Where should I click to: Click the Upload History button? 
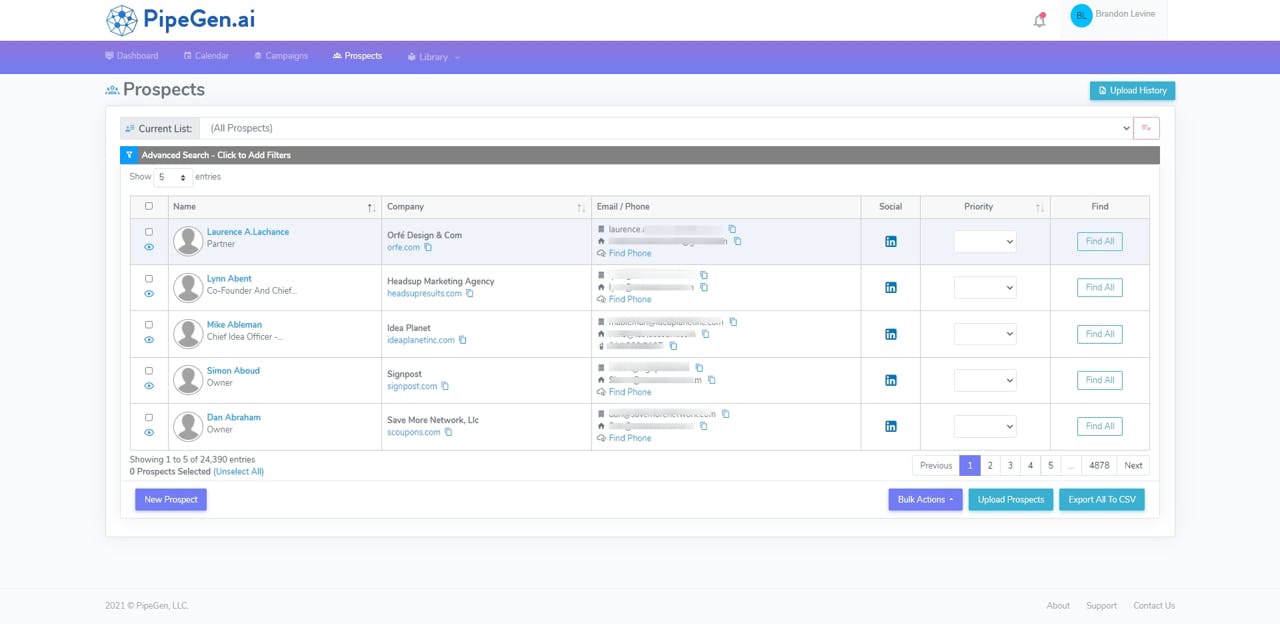tap(1132, 91)
